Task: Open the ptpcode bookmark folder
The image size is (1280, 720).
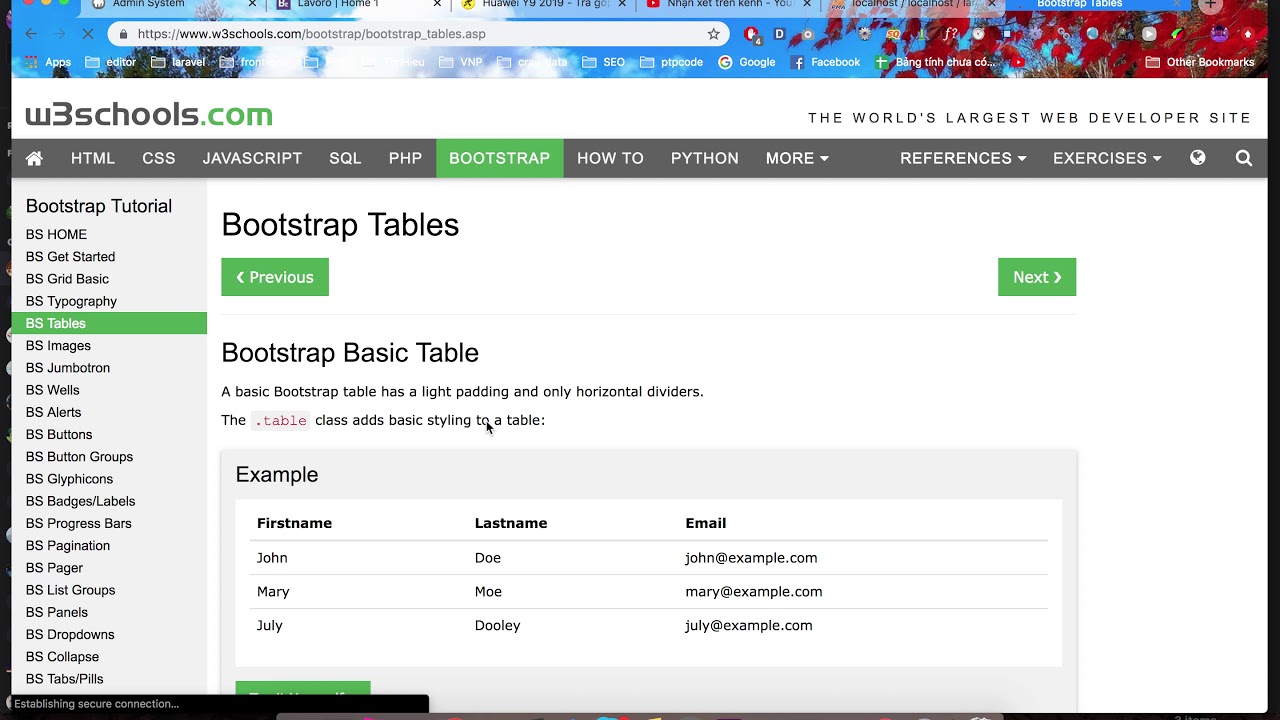Action: [x=671, y=62]
